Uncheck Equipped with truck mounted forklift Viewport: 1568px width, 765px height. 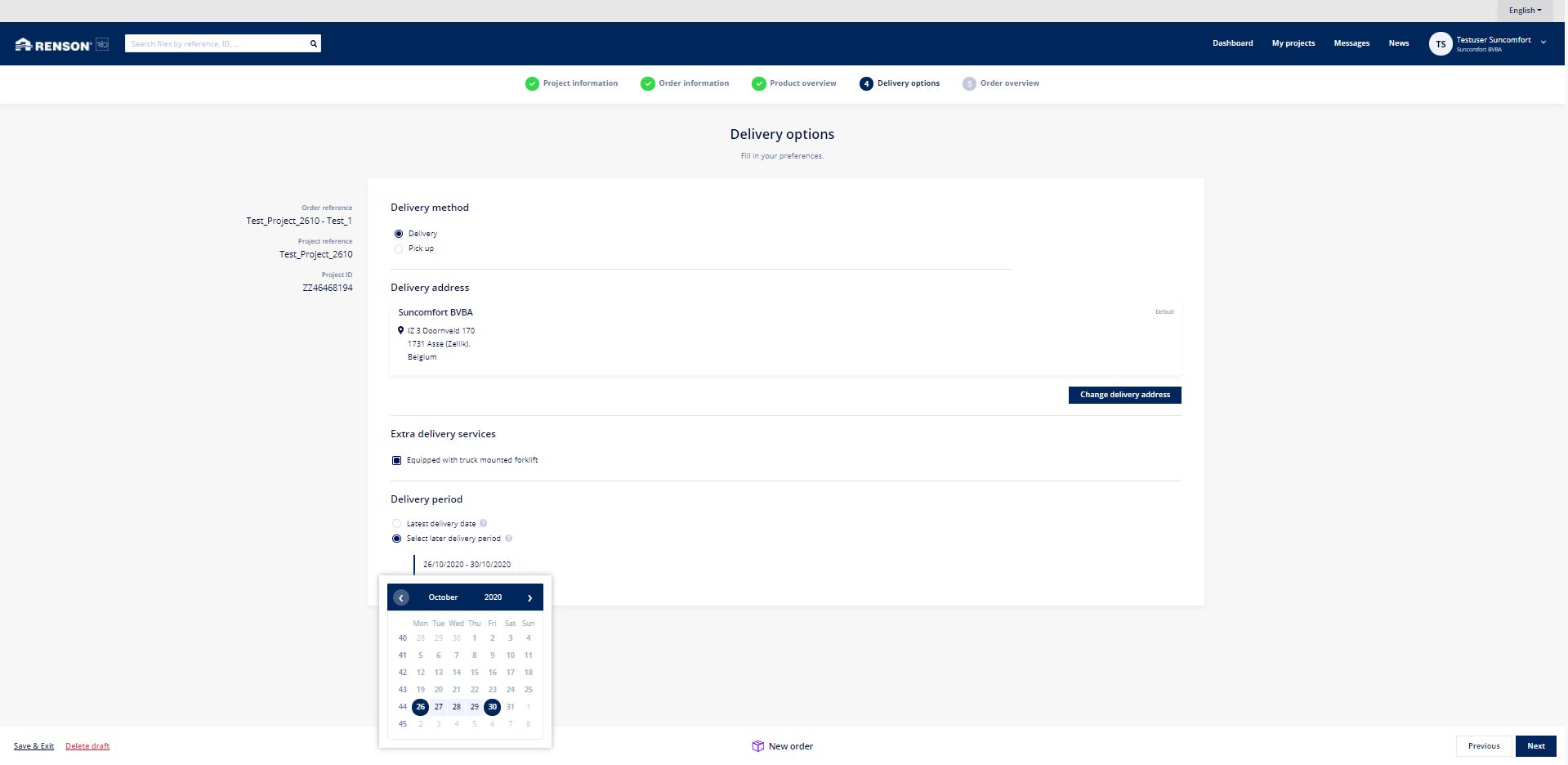(397, 460)
